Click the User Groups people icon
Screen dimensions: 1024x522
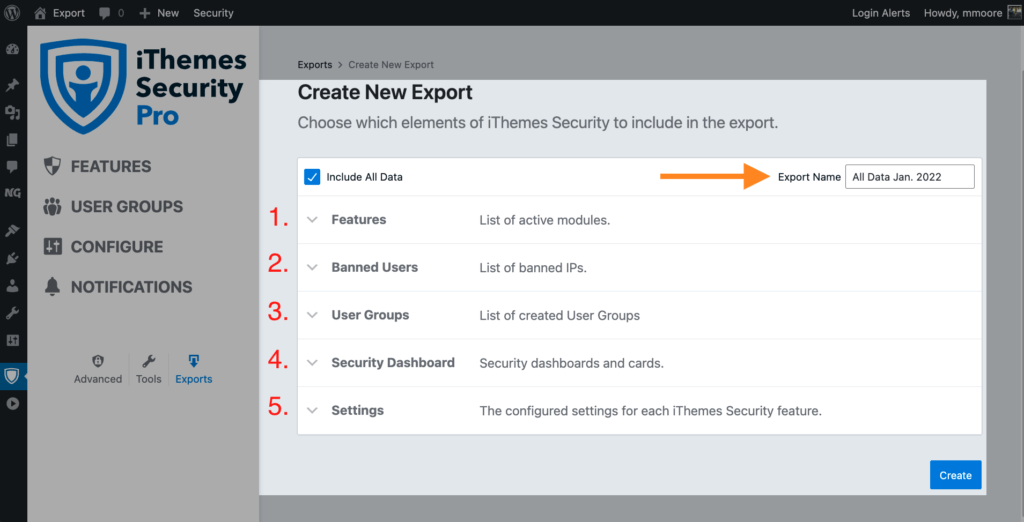(x=52, y=206)
